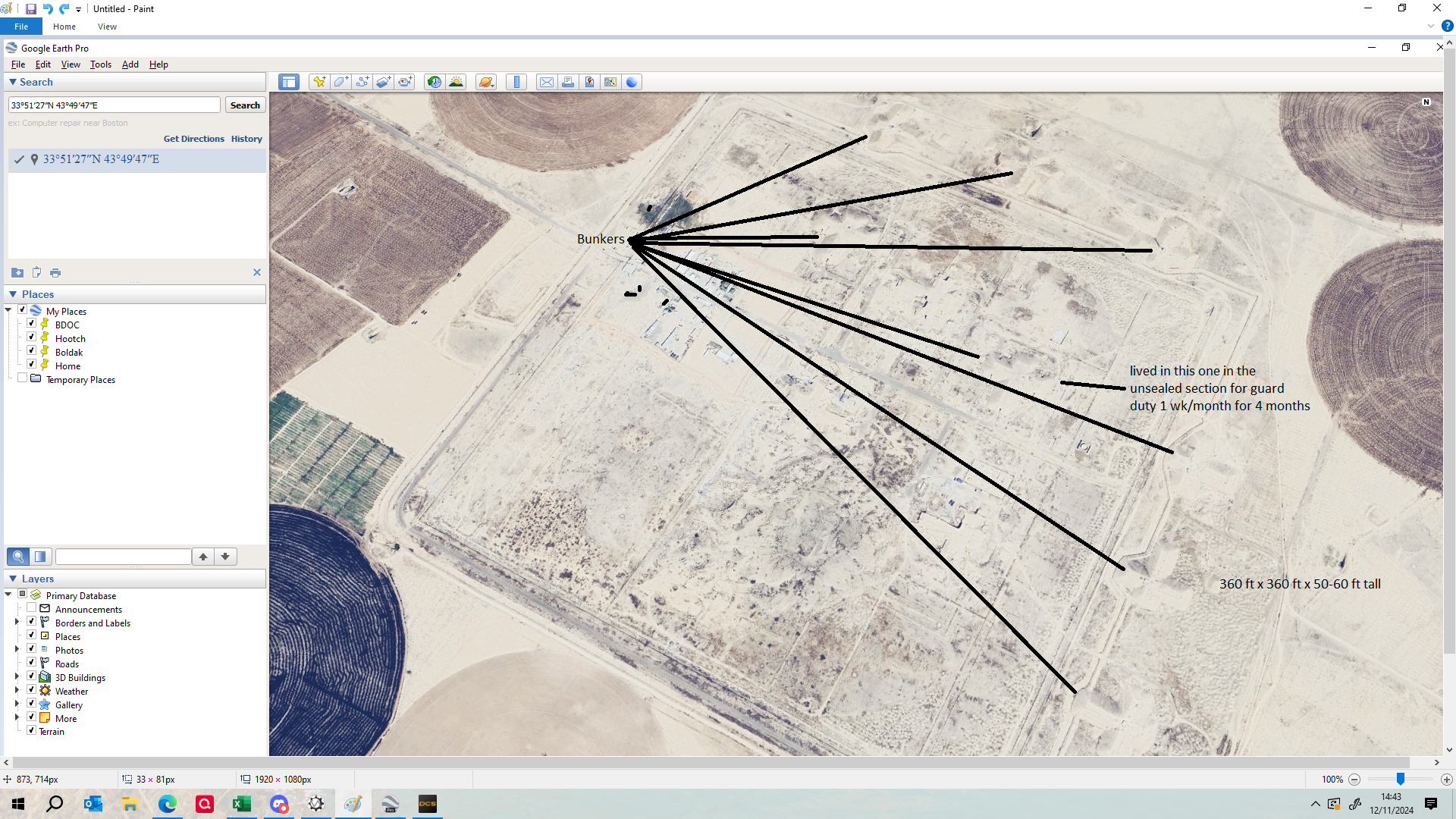Image resolution: width=1456 pixels, height=819 pixels.
Task: Record a tour with the camera icon
Action: 405,82
